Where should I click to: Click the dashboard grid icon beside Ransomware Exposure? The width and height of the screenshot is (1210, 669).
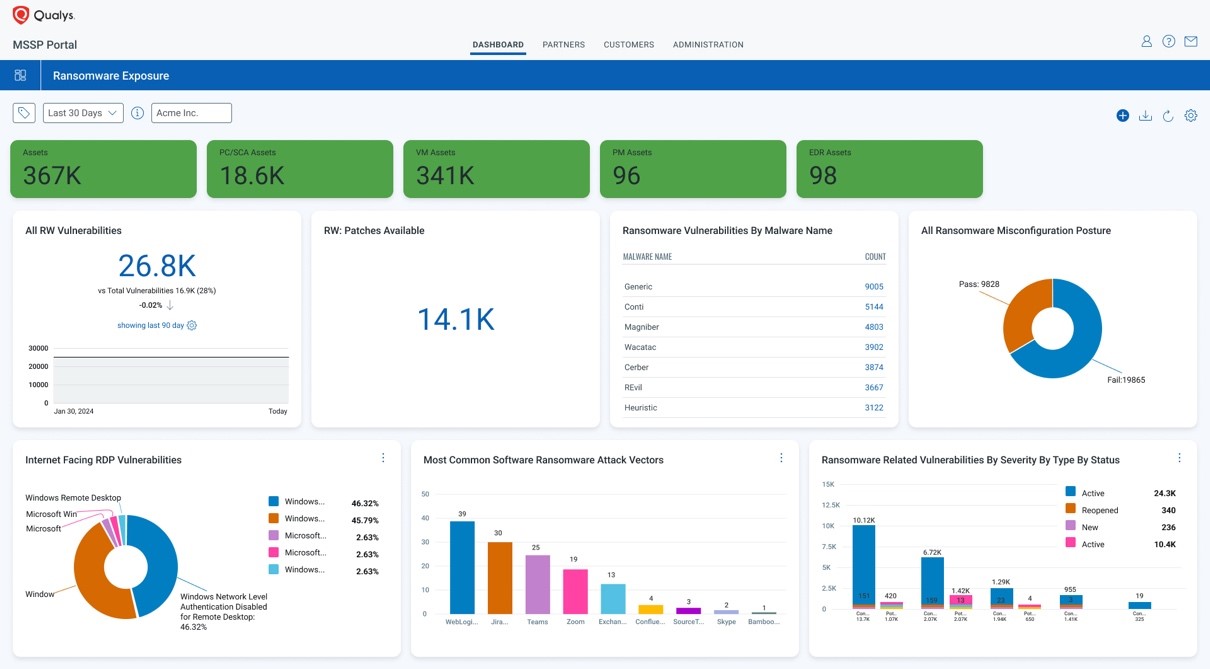point(20,75)
